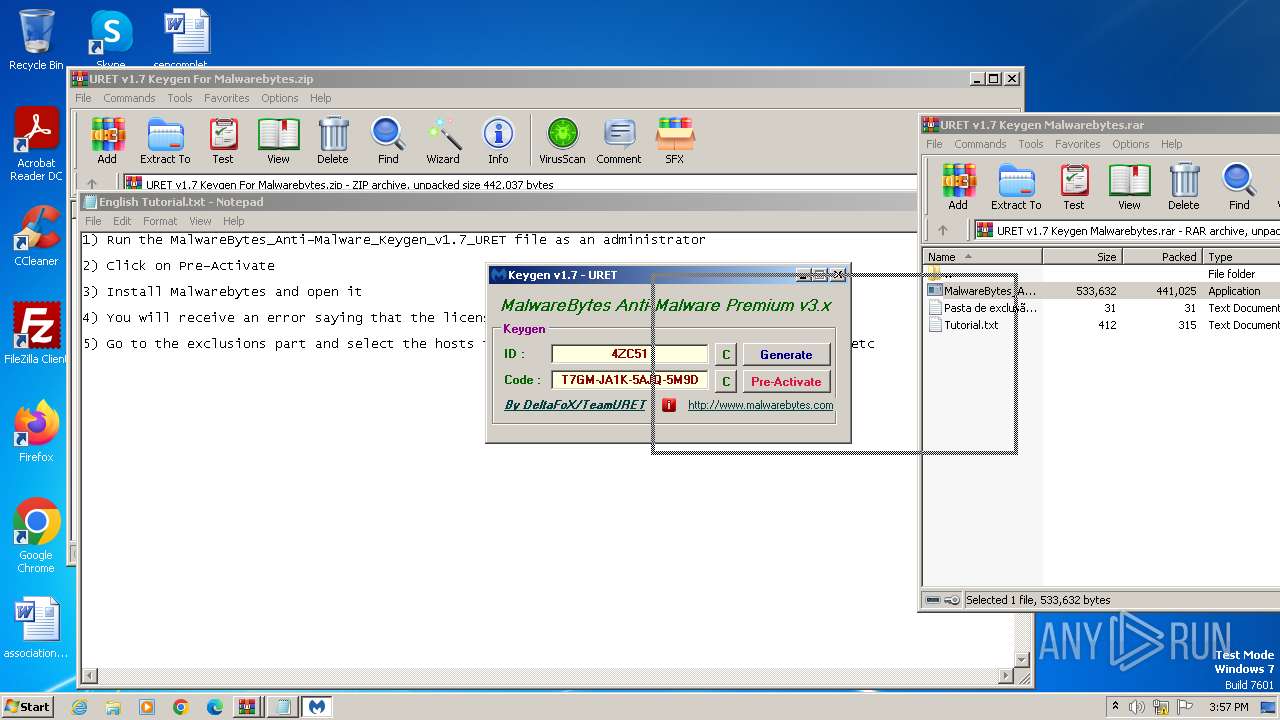Click the Comment toolbar icon in WinRAR

coord(619,141)
